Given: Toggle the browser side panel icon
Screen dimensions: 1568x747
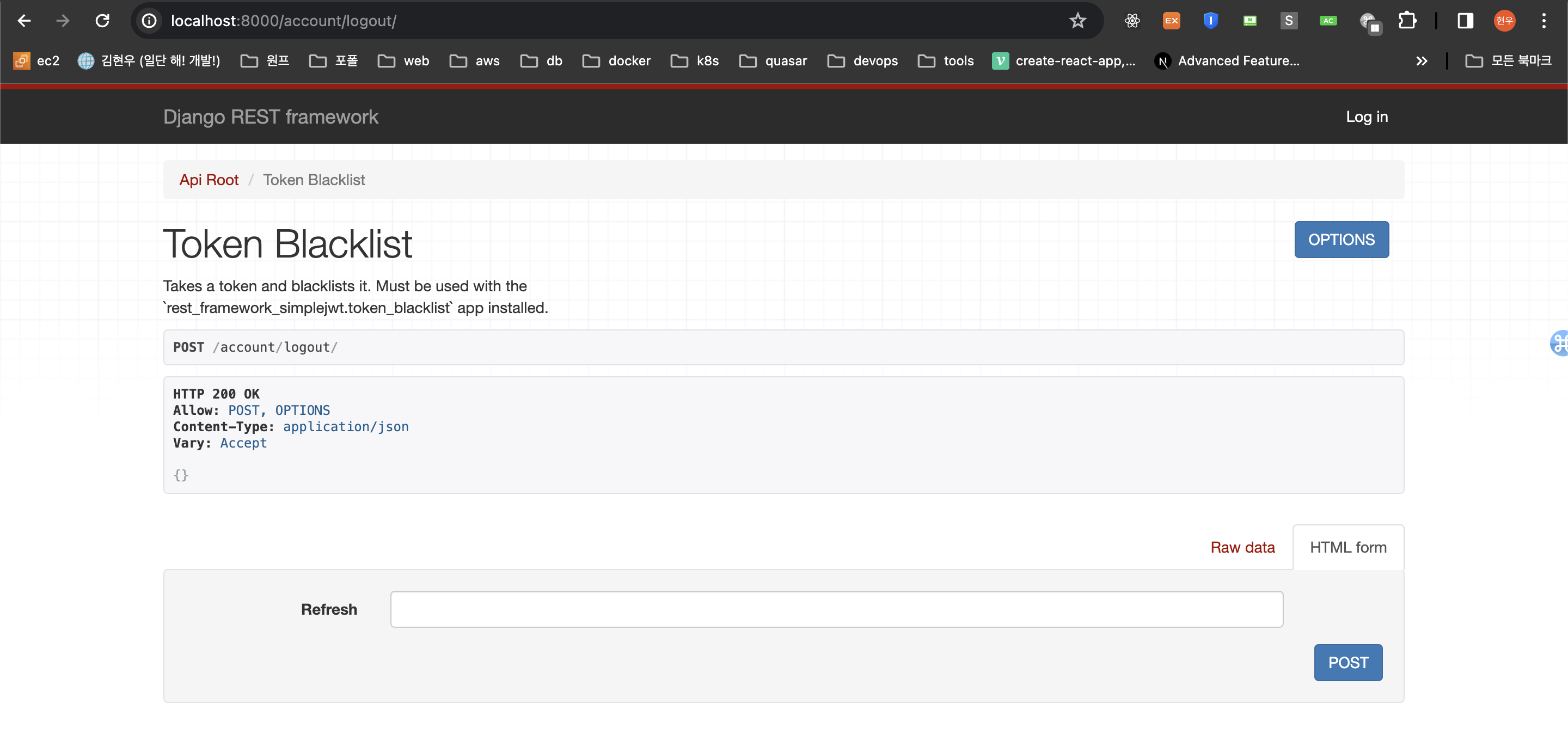Looking at the screenshot, I should [x=1465, y=21].
